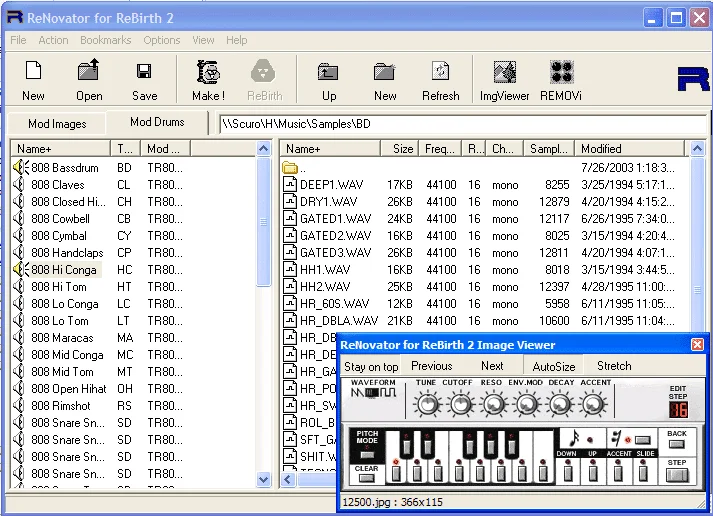Open the View menu

tap(203, 40)
